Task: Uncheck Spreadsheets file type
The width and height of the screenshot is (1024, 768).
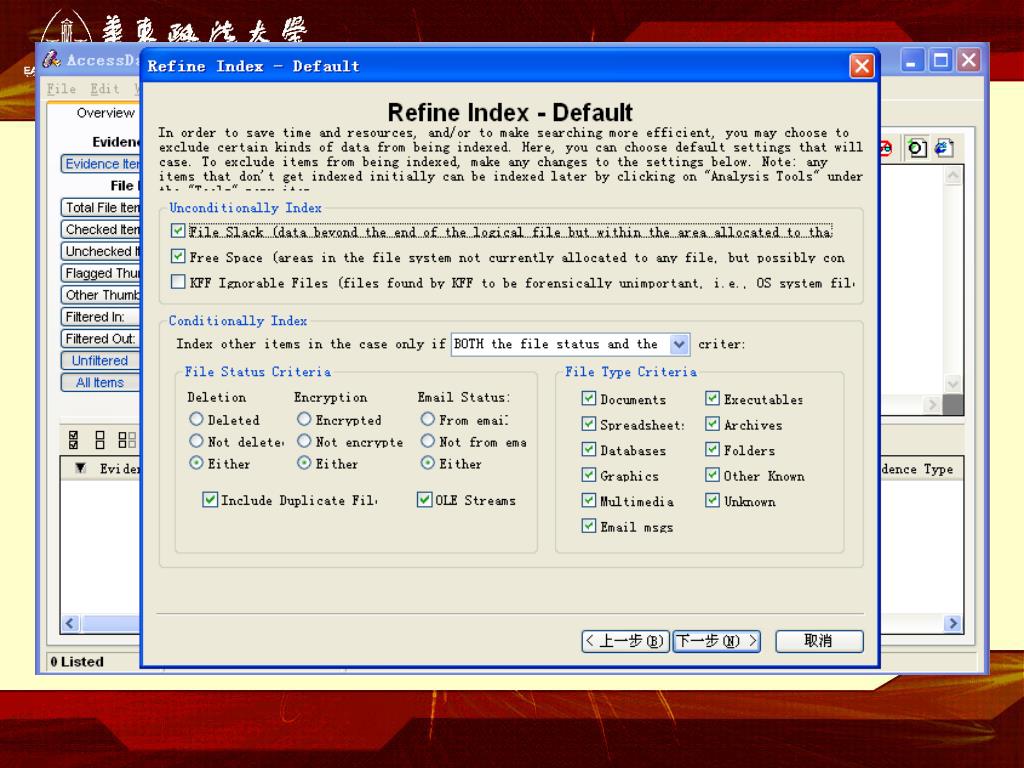Action: click(588, 424)
